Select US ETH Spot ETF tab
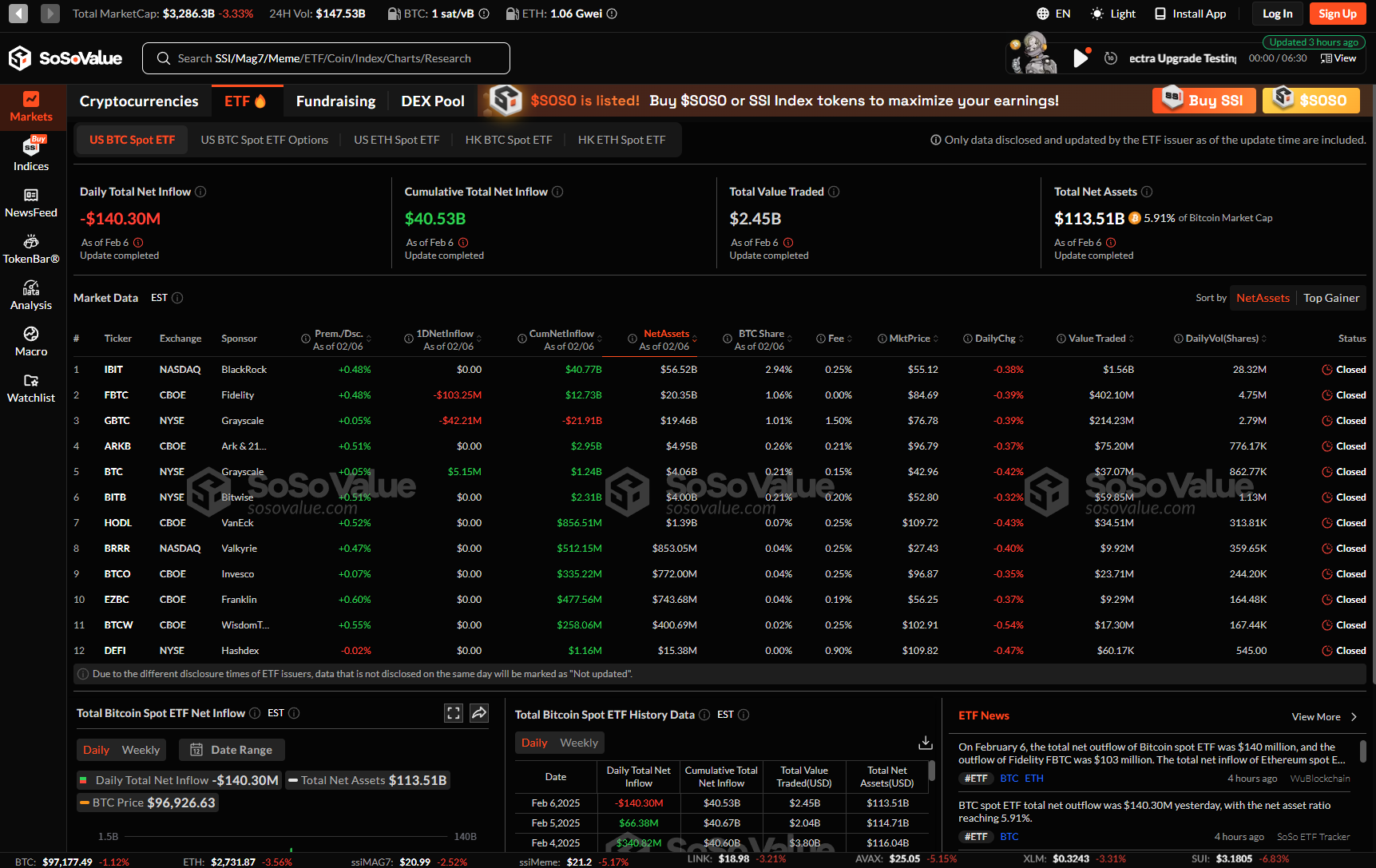The height and width of the screenshot is (868, 1376). (x=397, y=140)
